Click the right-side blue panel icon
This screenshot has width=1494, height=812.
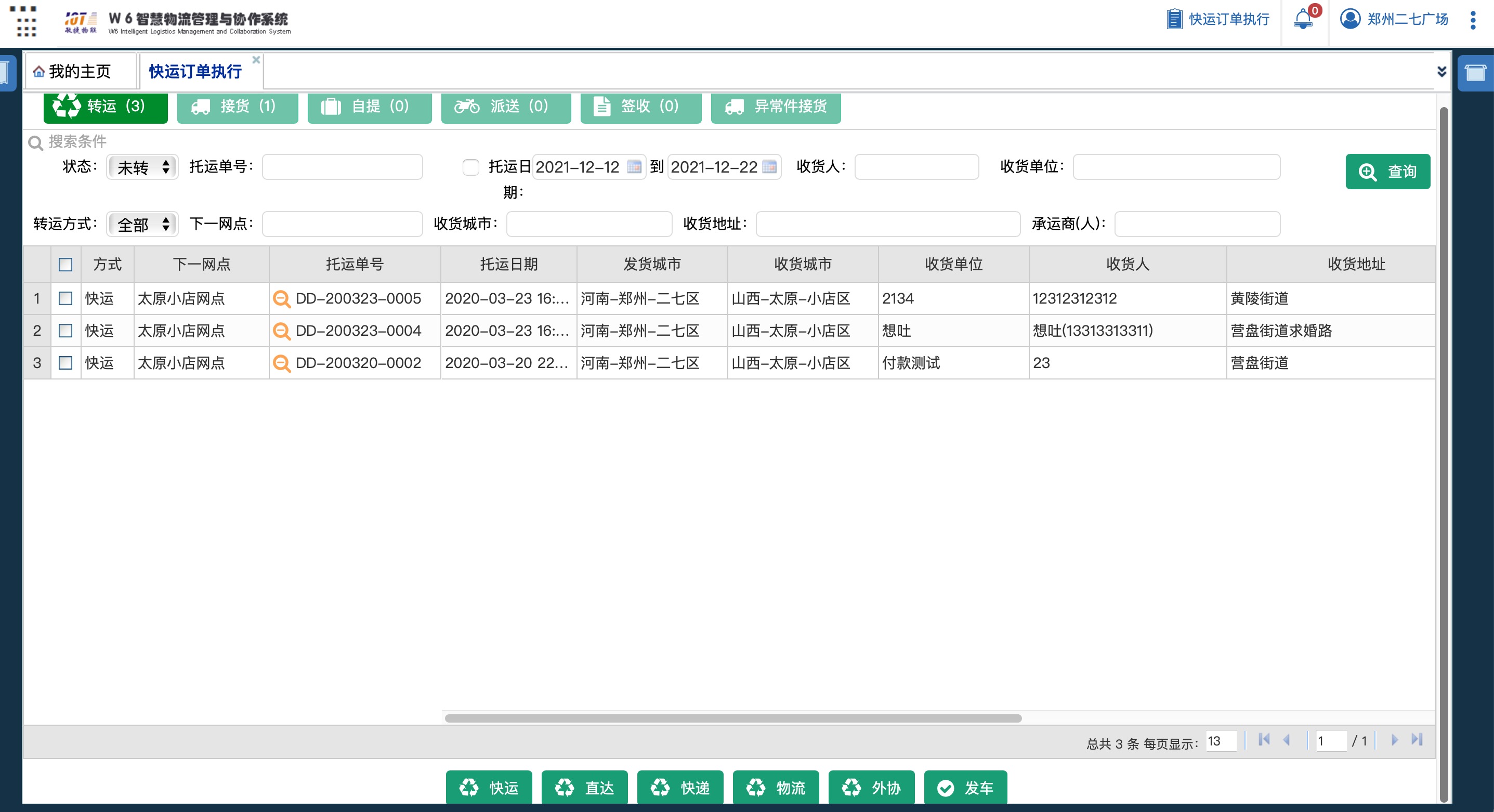pyautogui.click(x=1475, y=73)
